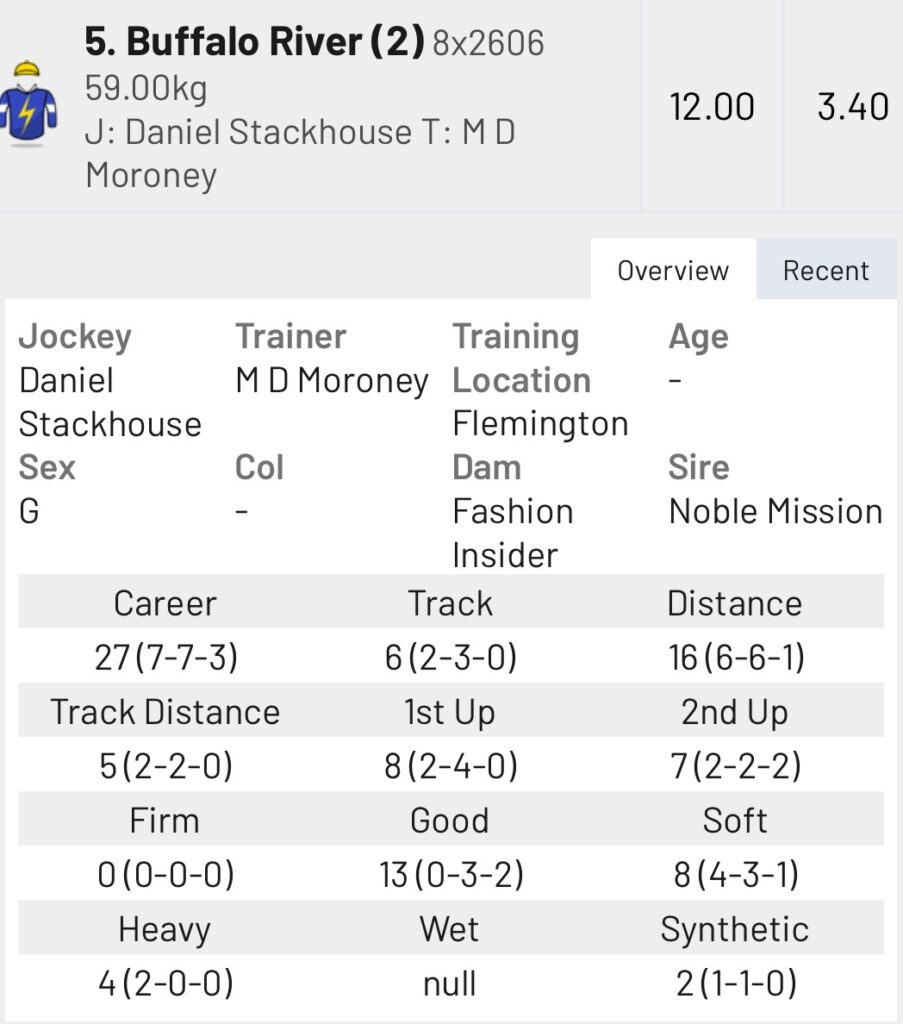The width and height of the screenshot is (903, 1024).
Task: Bet on place odds 3.40
Action: coord(852,106)
